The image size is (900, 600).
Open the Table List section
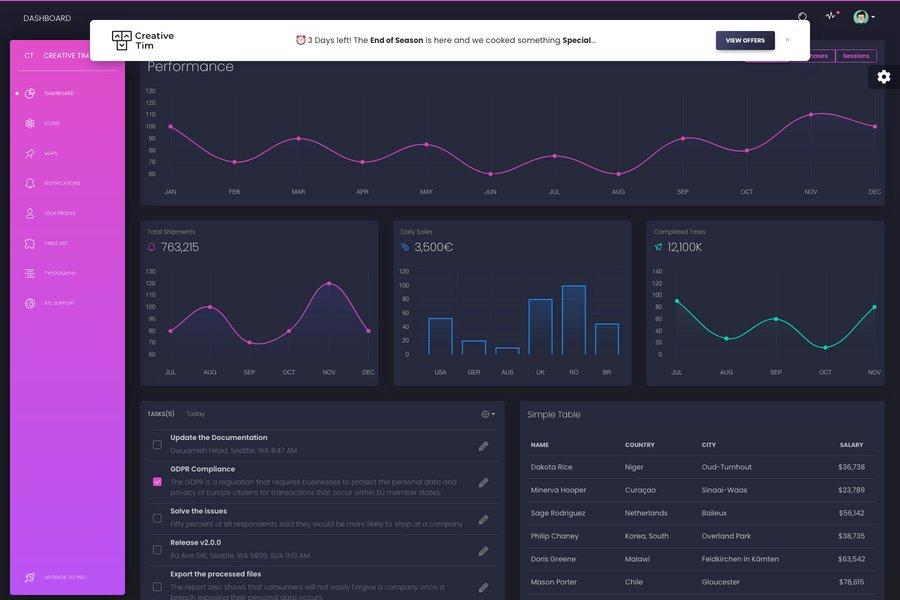pyautogui.click(x=58, y=243)
